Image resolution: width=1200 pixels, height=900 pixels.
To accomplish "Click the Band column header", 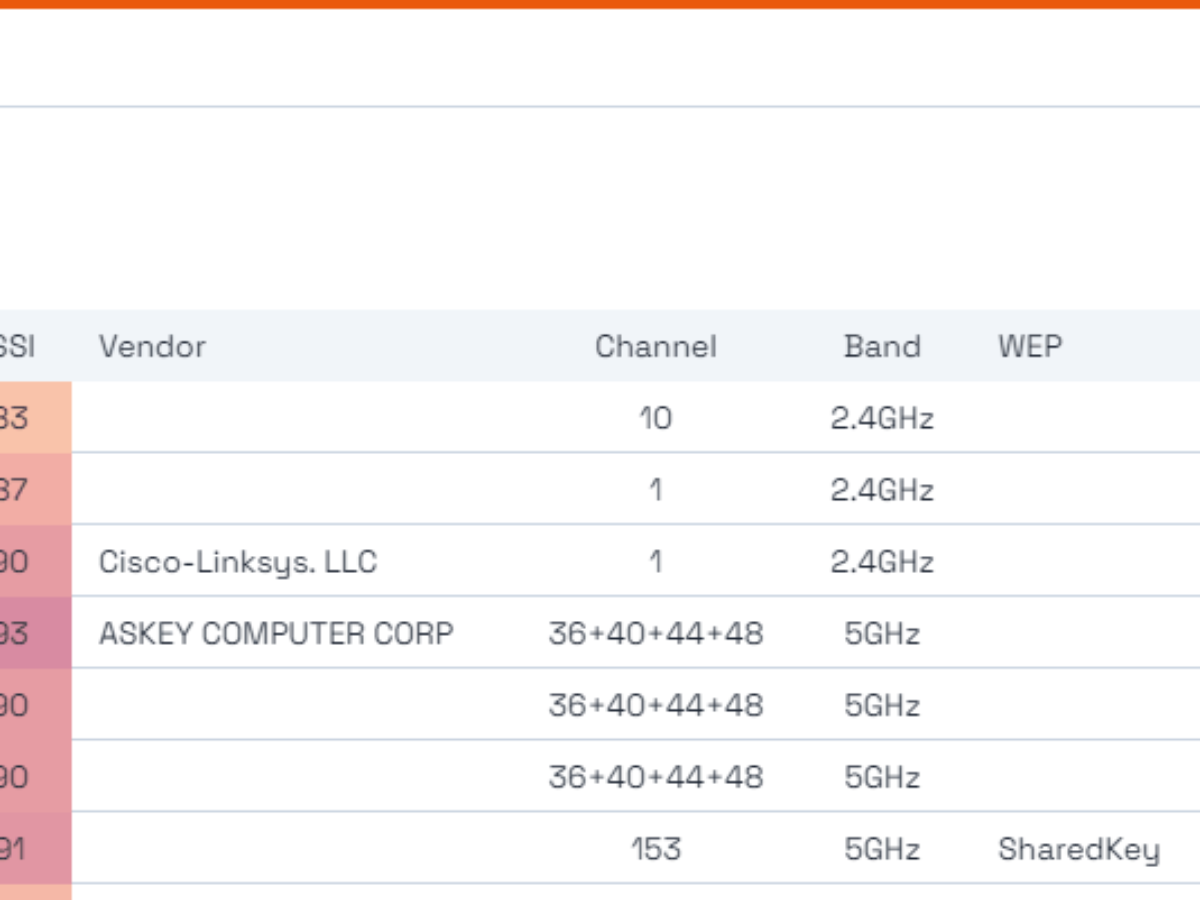I will pyautogui.click(x=881, y=347).
